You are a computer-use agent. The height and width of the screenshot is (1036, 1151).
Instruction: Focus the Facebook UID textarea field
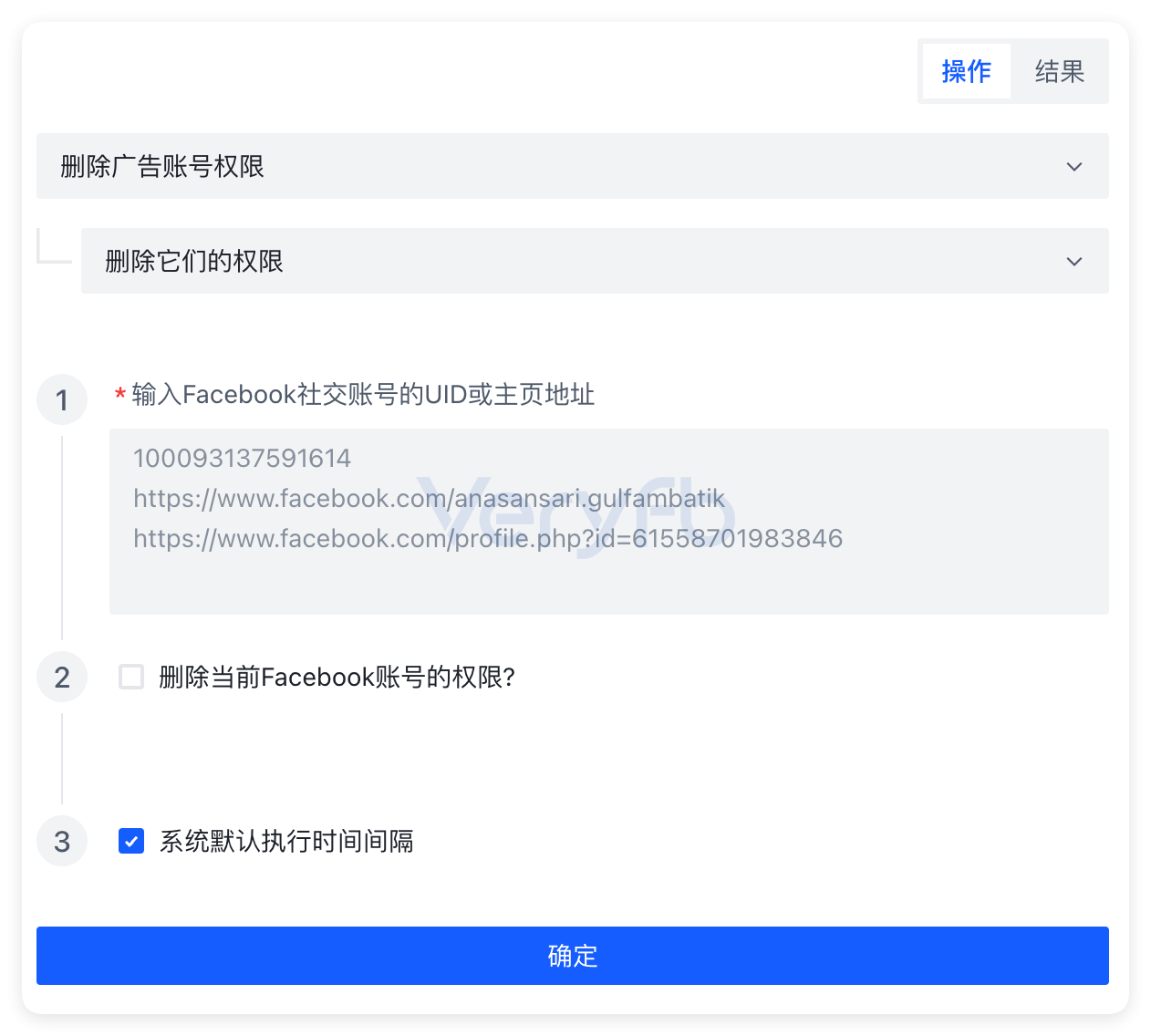click(609, 522)
